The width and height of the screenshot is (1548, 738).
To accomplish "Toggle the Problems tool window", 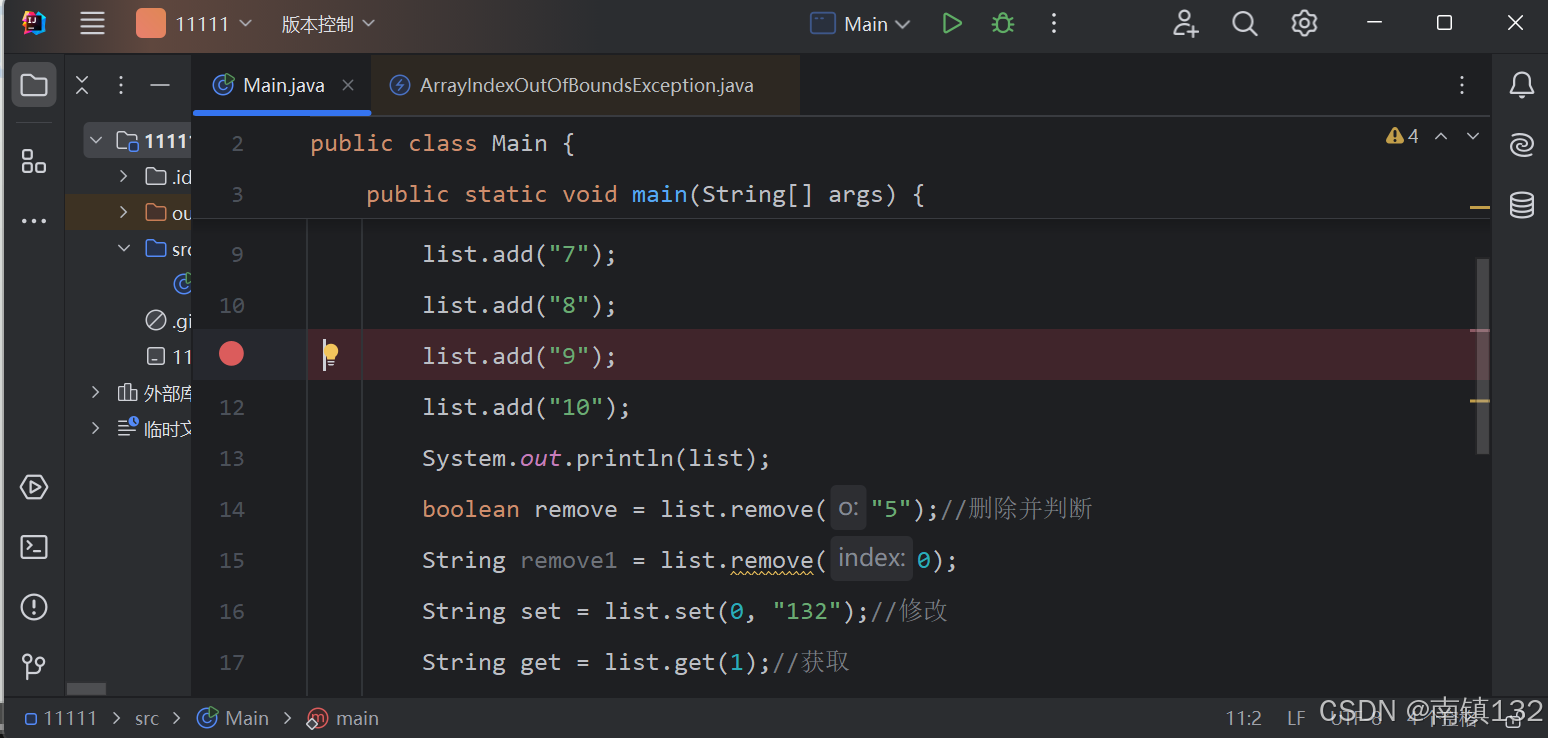I will point(33,607).
